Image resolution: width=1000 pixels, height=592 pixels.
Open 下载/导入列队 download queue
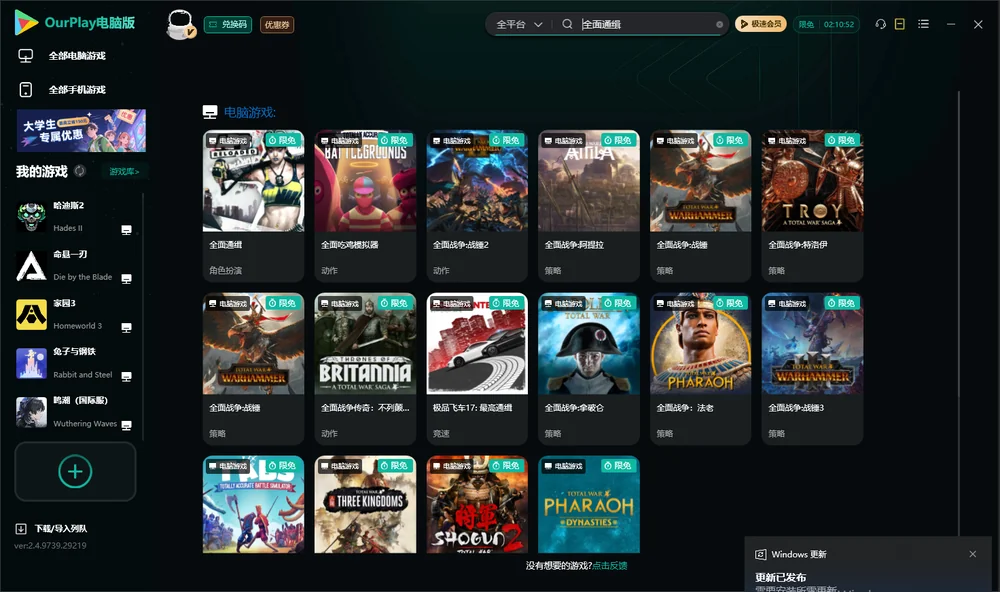[x=51, y=529]
